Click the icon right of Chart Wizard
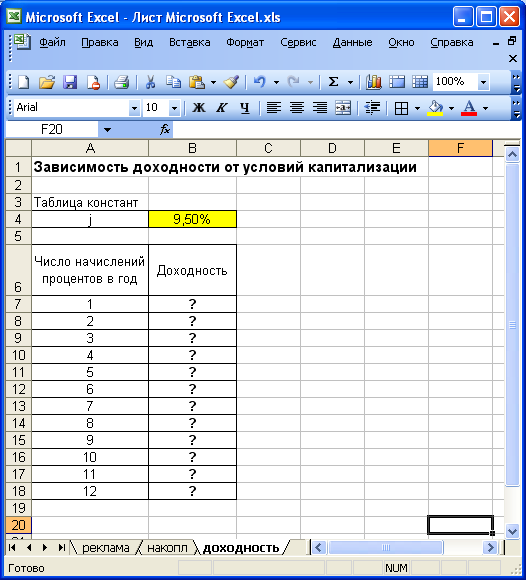Screen dimensions: 526x580 397,82
